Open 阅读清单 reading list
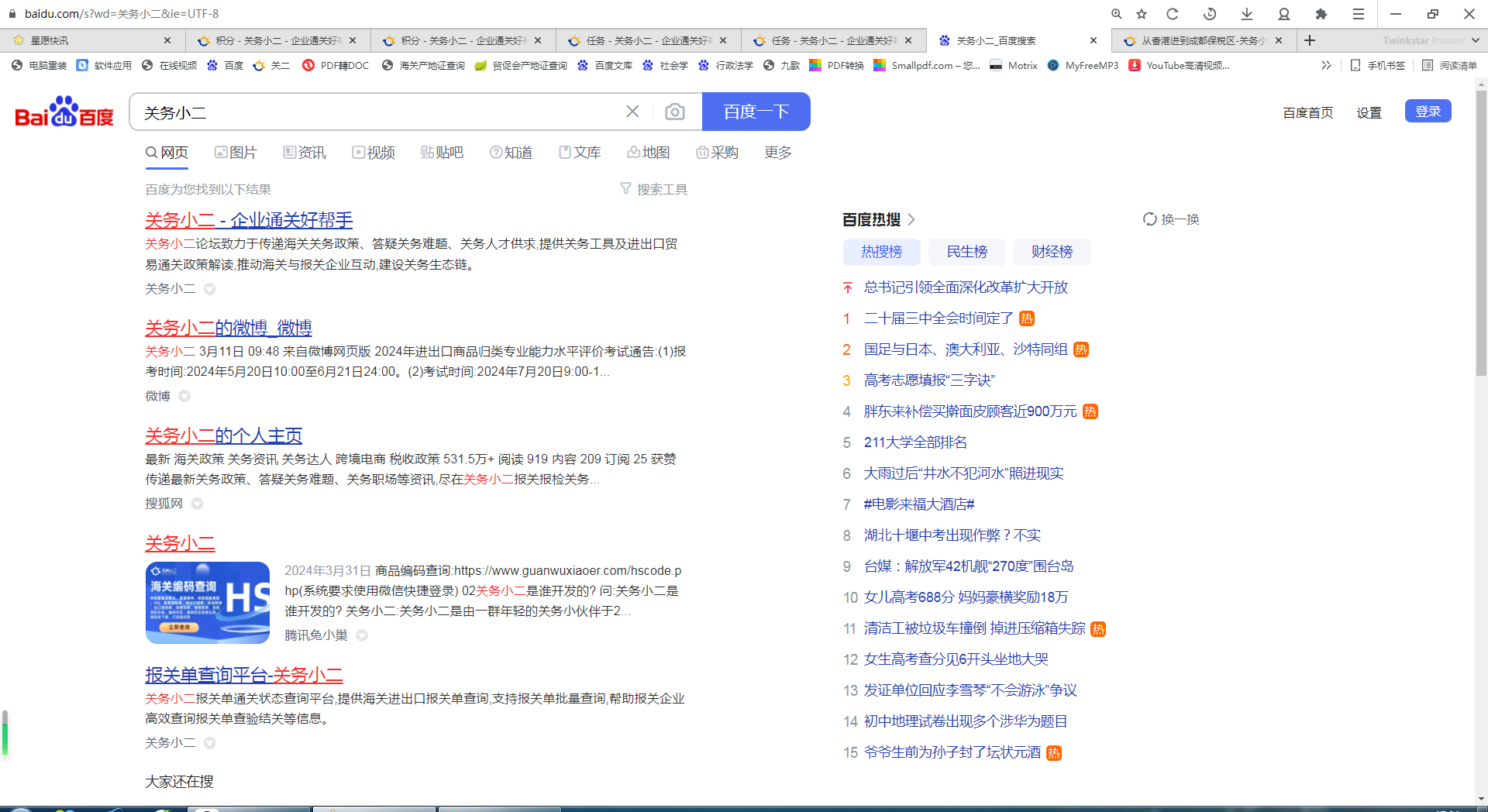1488x812 pixels. pyautogui.click(x=1449, y=65)
